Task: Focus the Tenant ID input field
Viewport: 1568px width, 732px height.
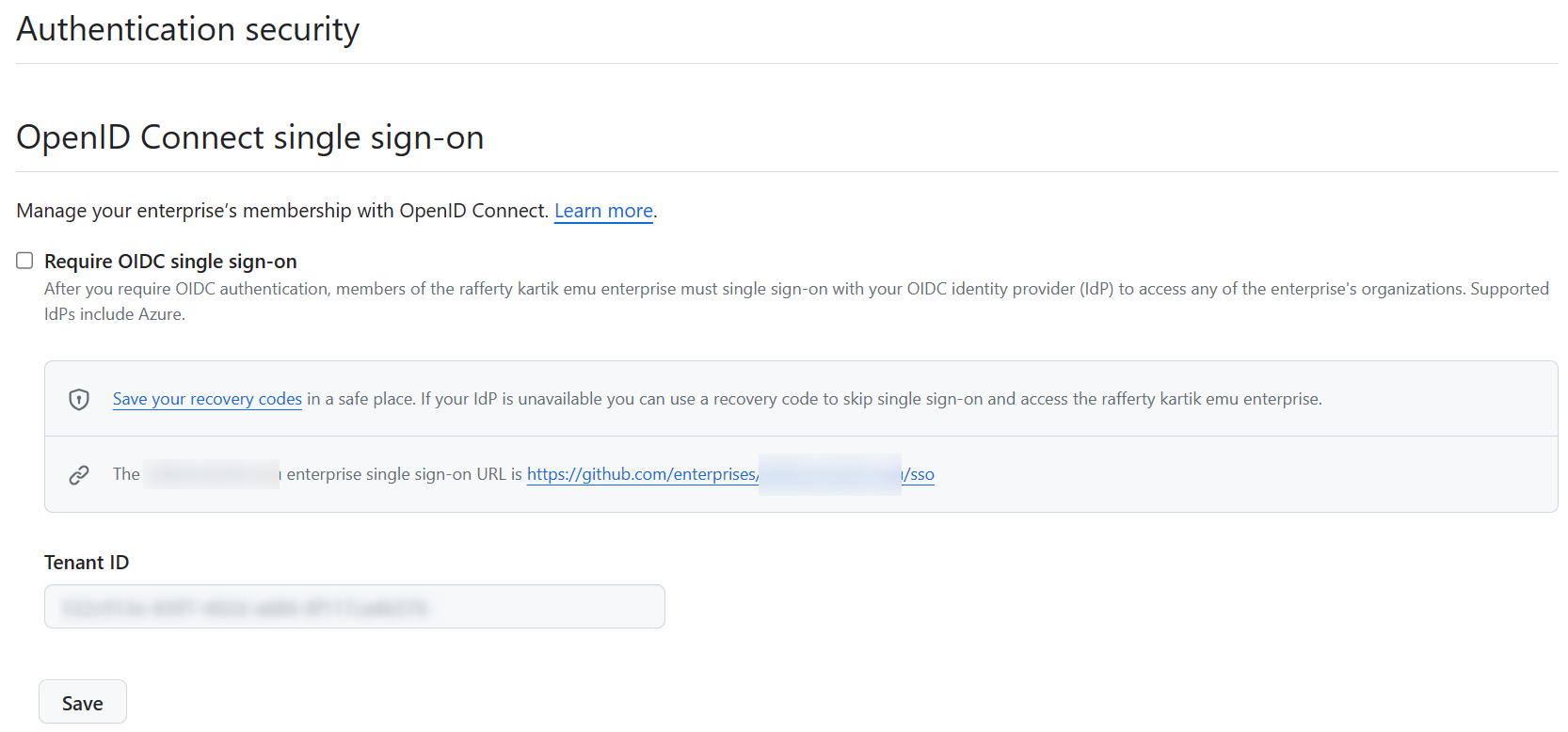Action: 354,607
